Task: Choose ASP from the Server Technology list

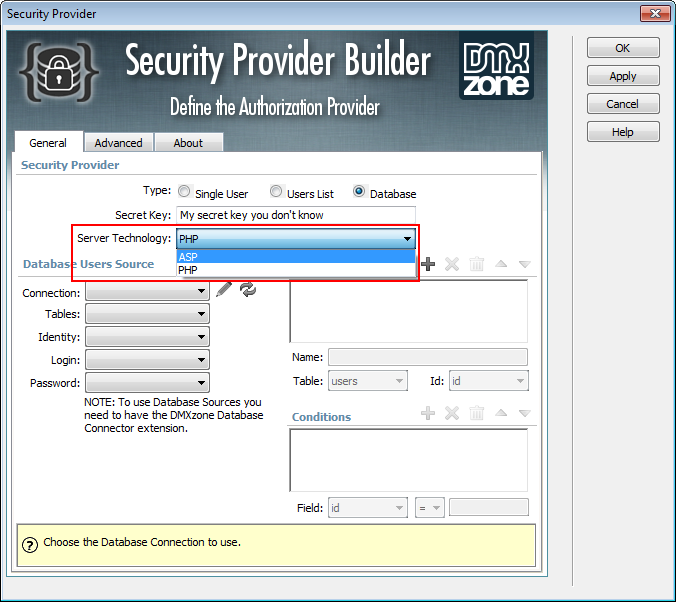Action: click(296, 257)
